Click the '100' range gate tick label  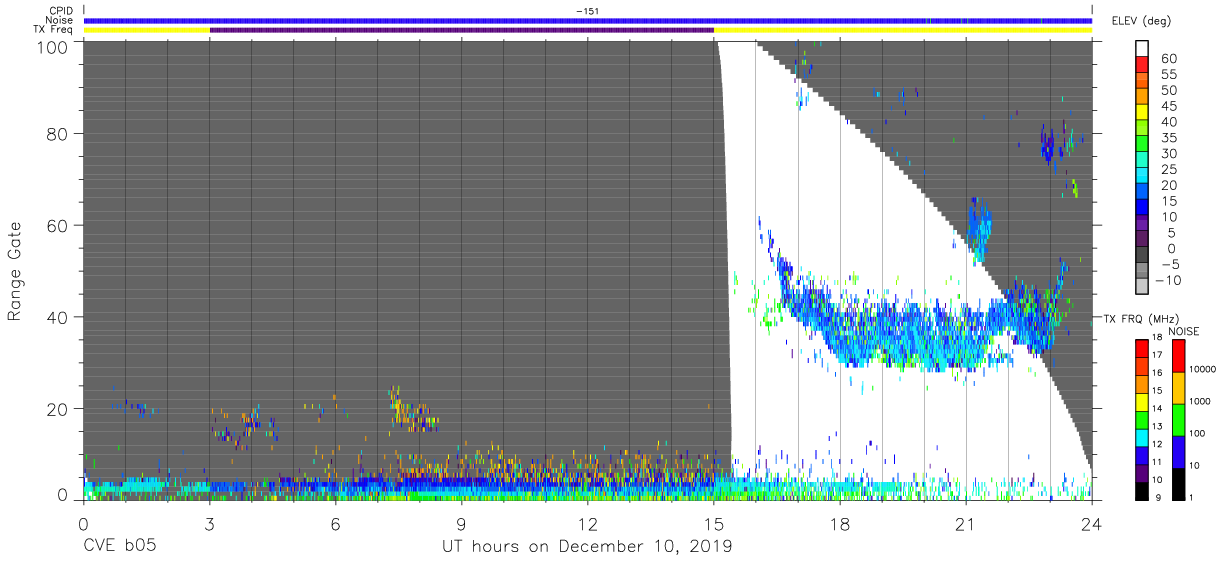(x=53, y=46)
